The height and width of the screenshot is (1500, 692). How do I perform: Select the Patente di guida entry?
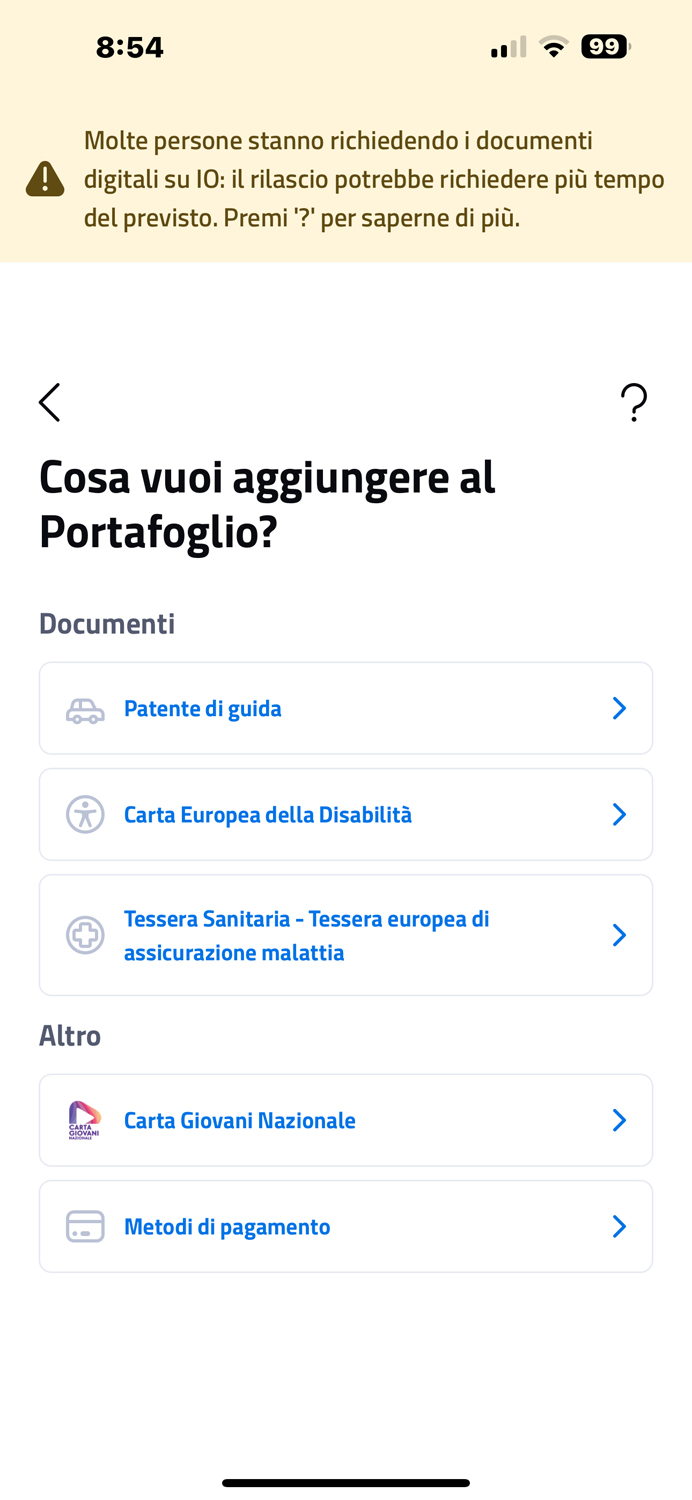(x=203, y=709)
